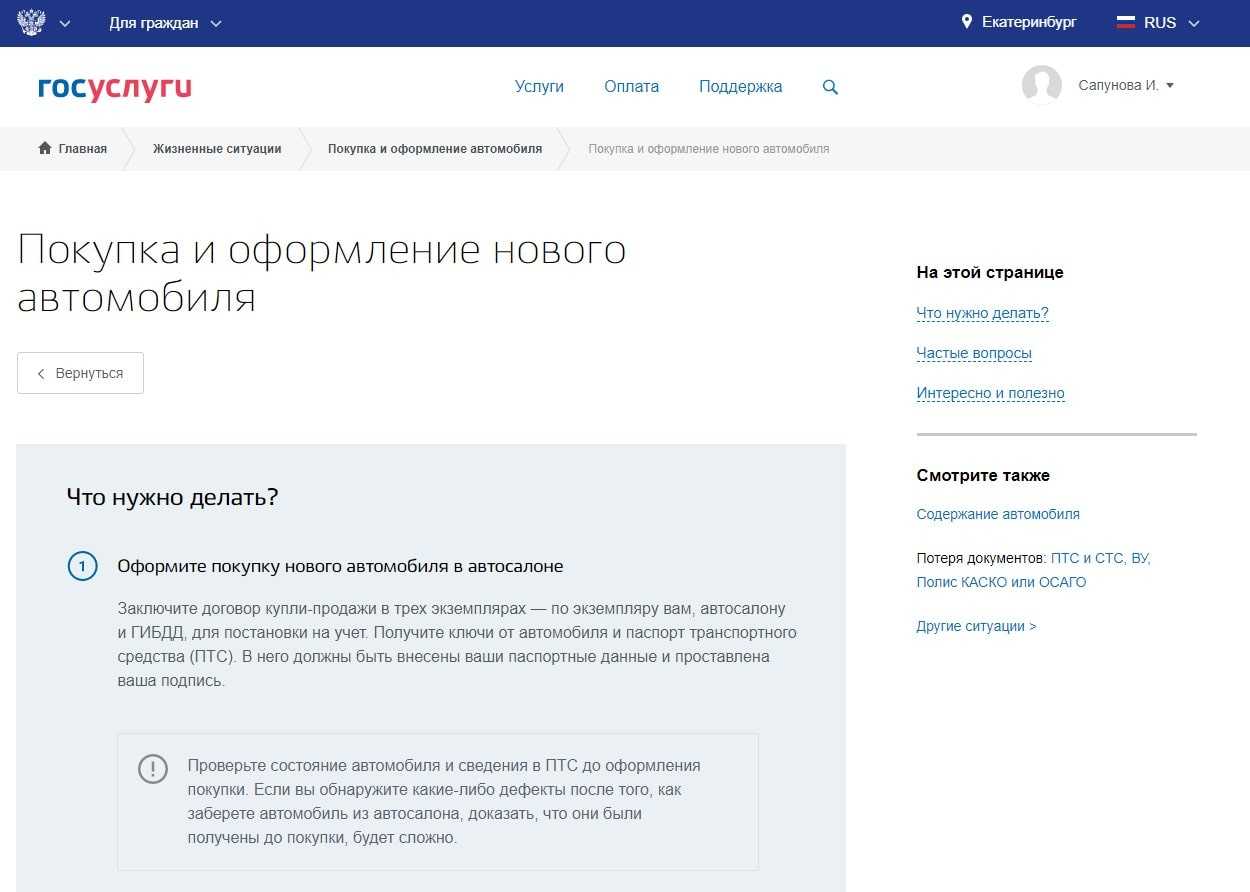The height and width of the screenshot is (892, 1250).
Task: Expand the chevron next to the emblem
Action: [66, 23]
